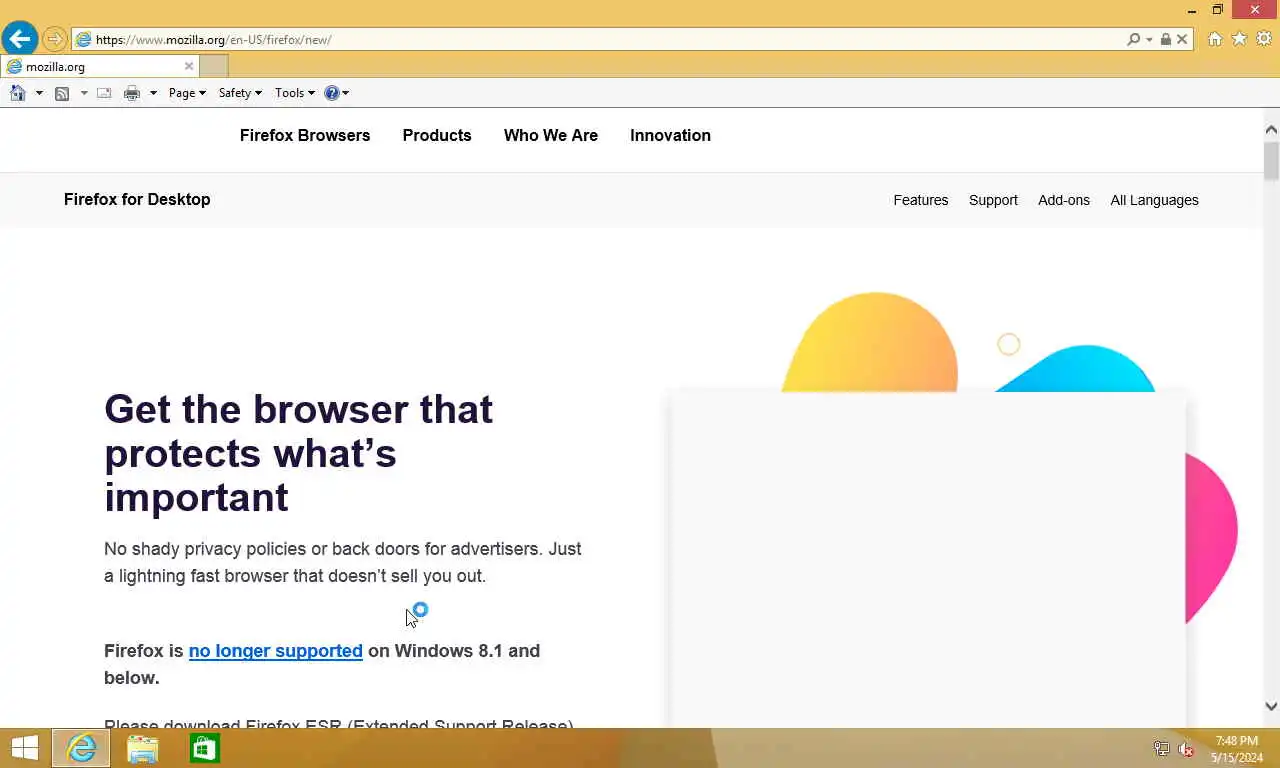Minimize the Internet Explorer window
1280x768 pixels.
[x=1192, y=10]
